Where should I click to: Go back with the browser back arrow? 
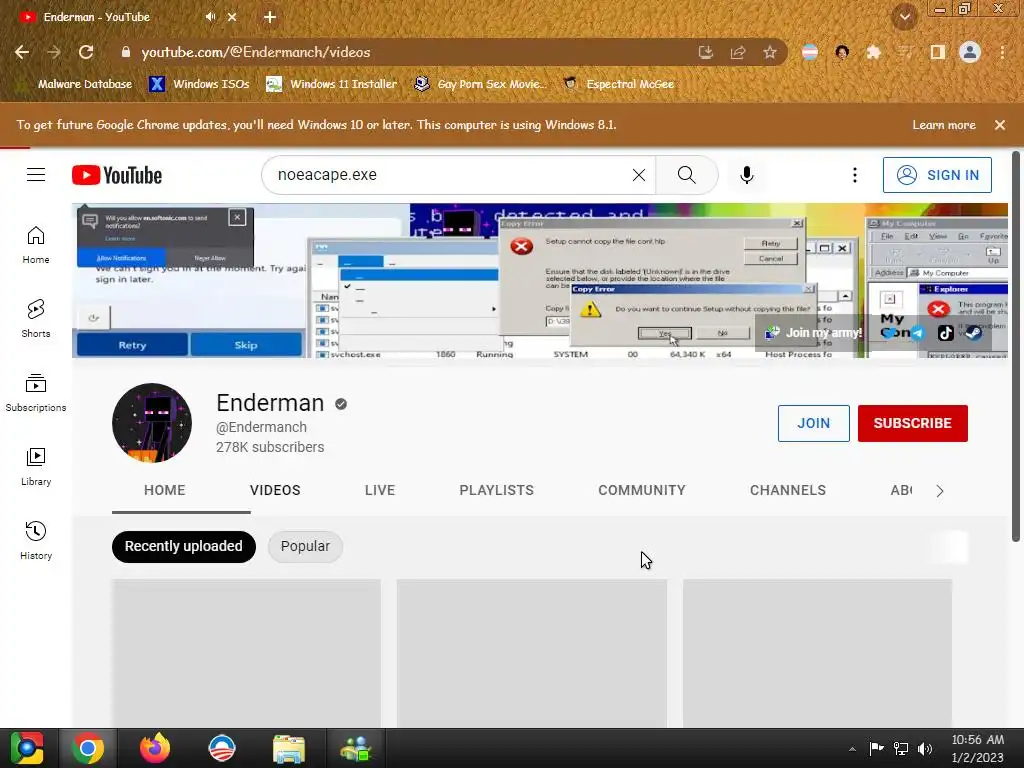[22, 52]
